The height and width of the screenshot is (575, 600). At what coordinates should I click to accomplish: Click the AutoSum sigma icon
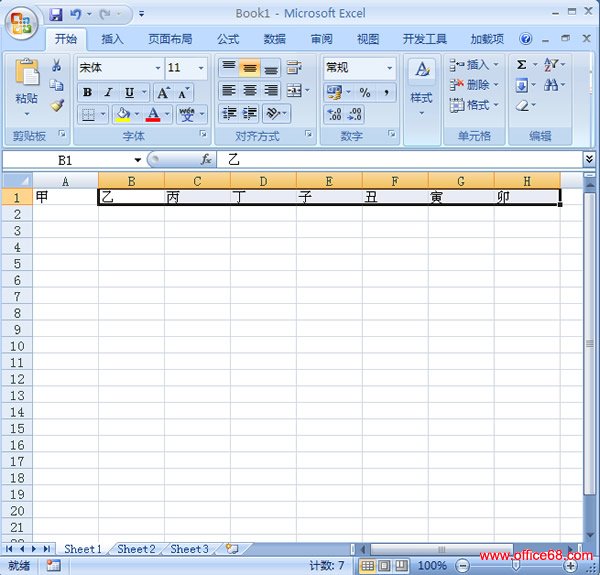(522, 65)
